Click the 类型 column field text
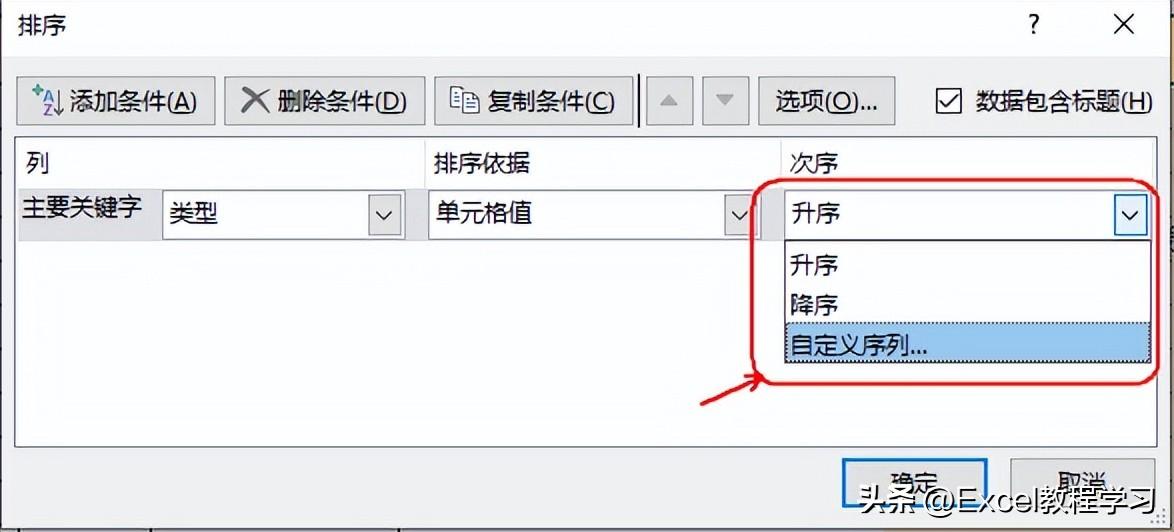This screenshot has height=532, width=1174. [193, 215]
